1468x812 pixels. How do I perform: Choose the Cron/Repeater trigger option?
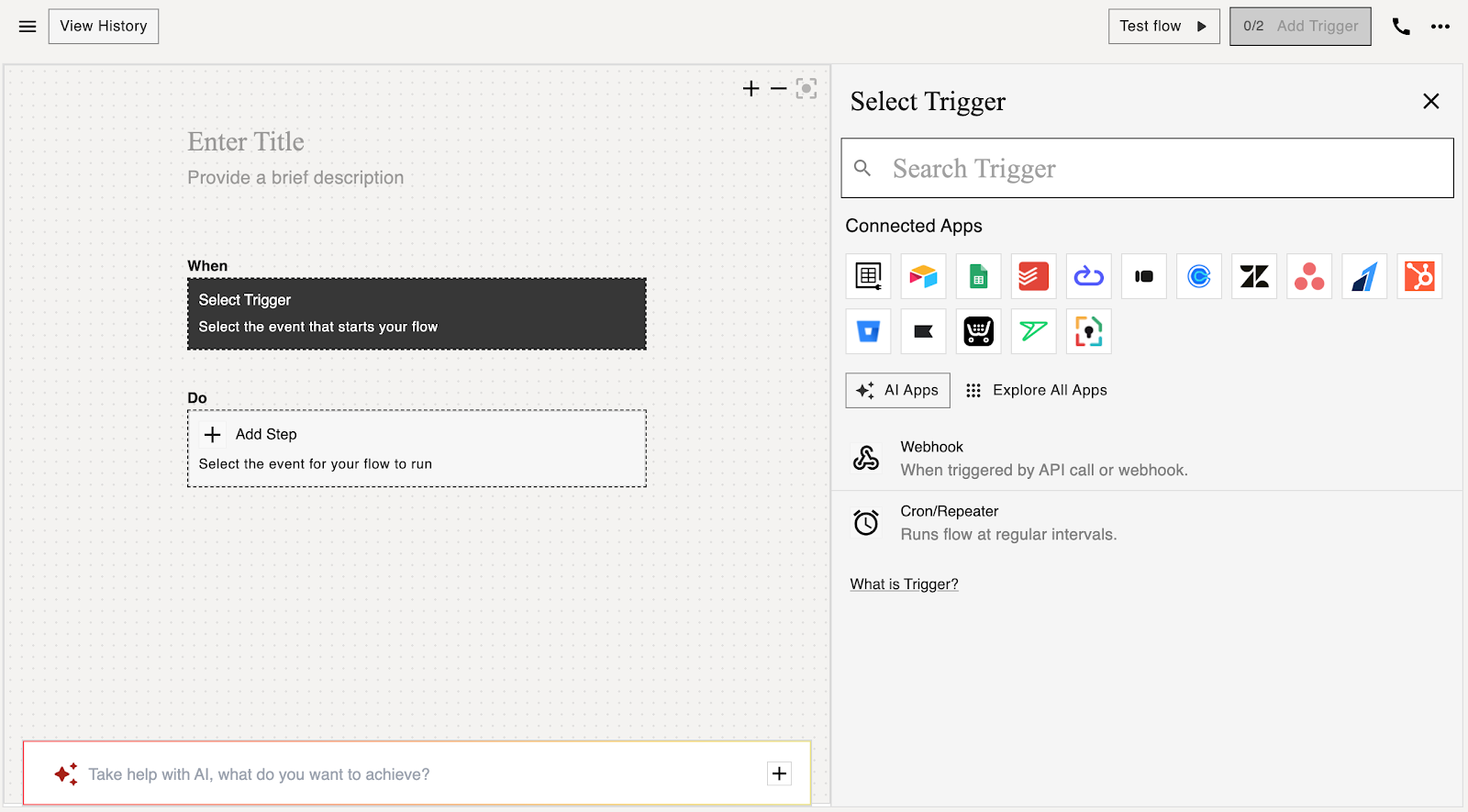tap(1147, 523)
